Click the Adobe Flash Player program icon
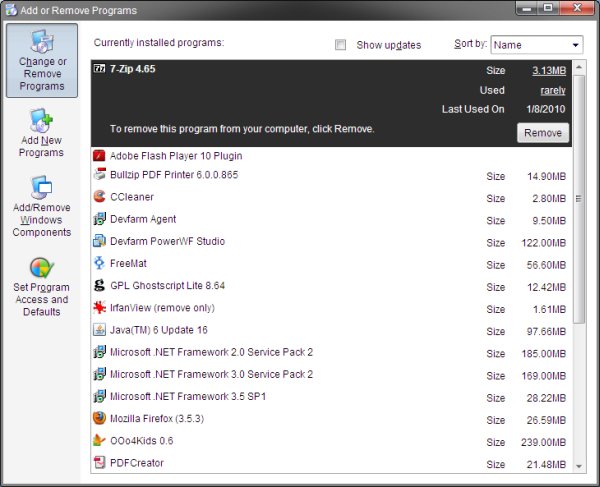 pos(99,156)
